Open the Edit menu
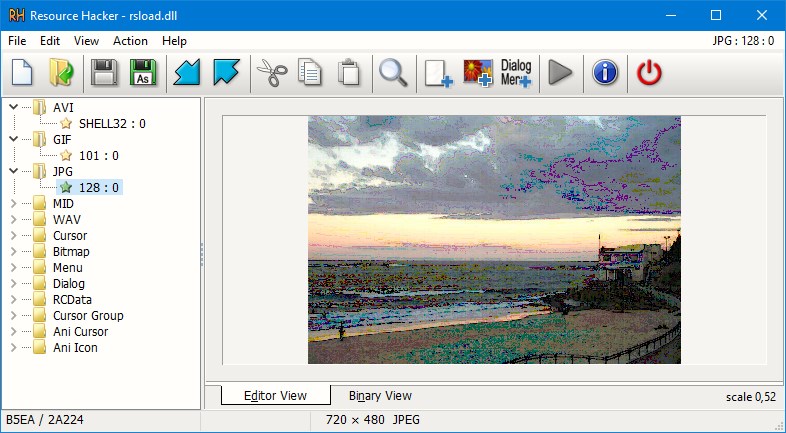 (50, 41)
